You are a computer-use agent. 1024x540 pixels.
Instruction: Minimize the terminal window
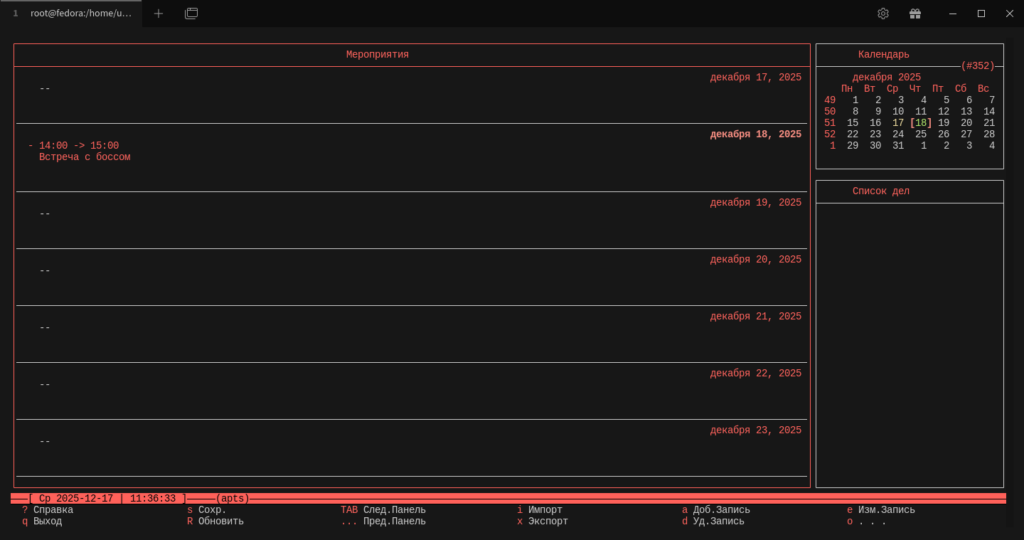coord(953,13)
